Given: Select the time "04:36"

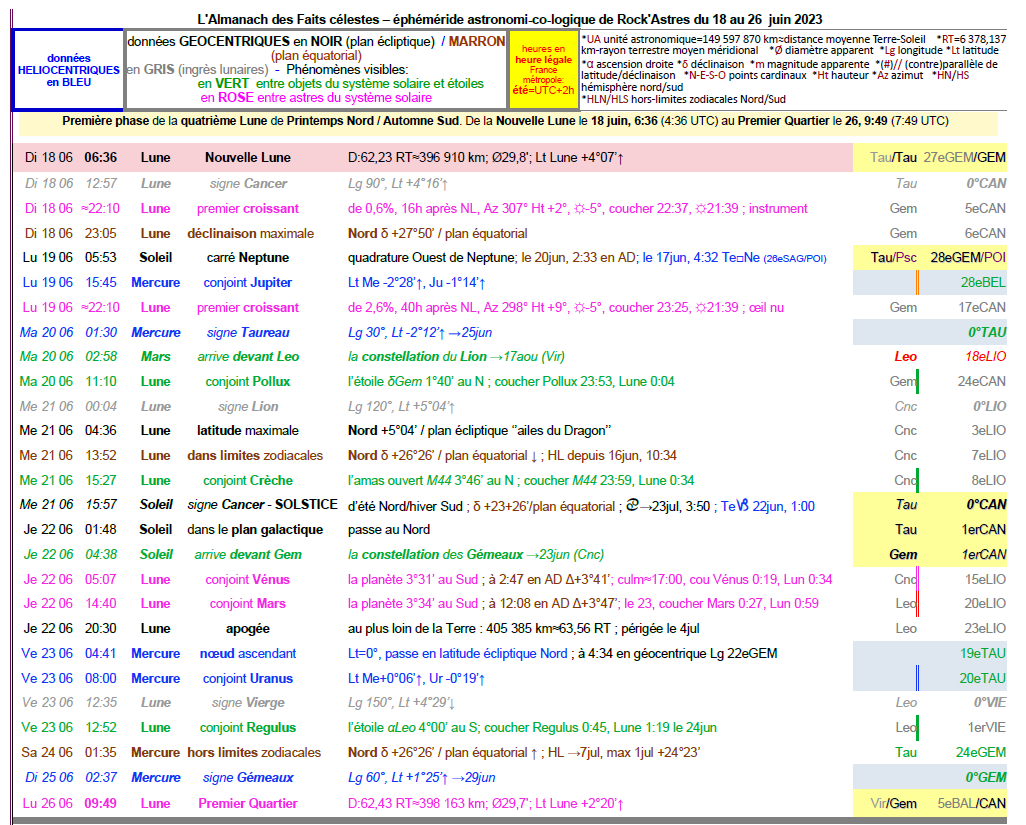Looking at the screenshot, I should point(101,430).
